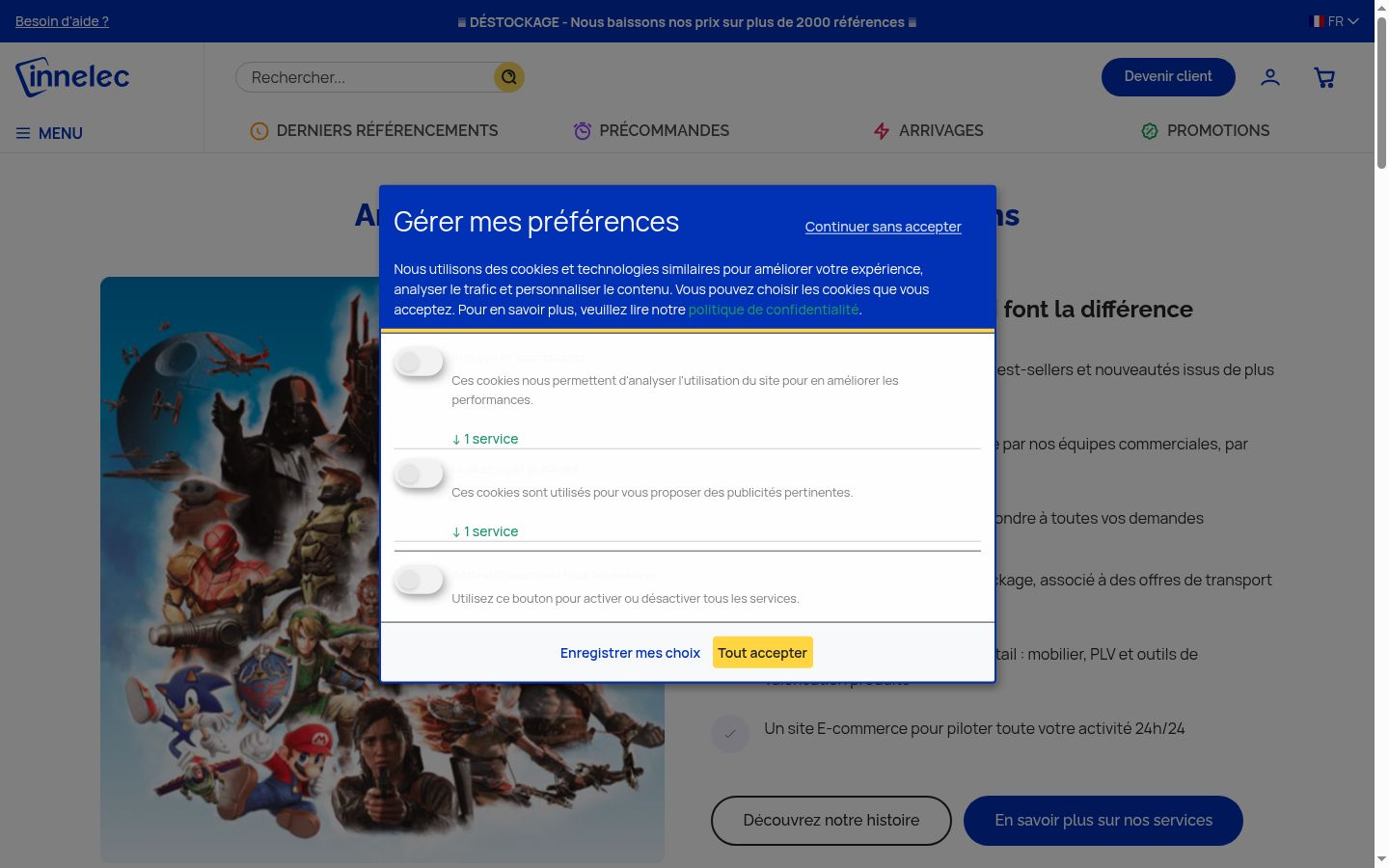The width and height of the screenshot is (1389, 868).
Task: Open DERNIERS RÉFÉRENCEMENTS nav item
Action: click(374, 131)
